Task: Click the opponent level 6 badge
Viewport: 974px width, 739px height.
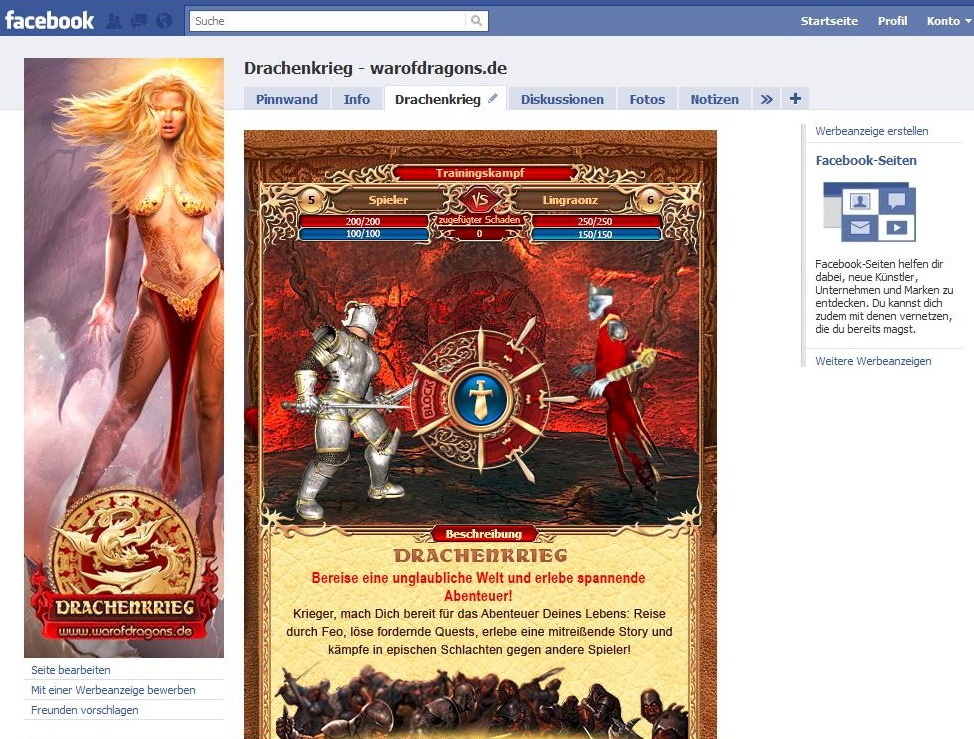Action: (x=650, y=200)
